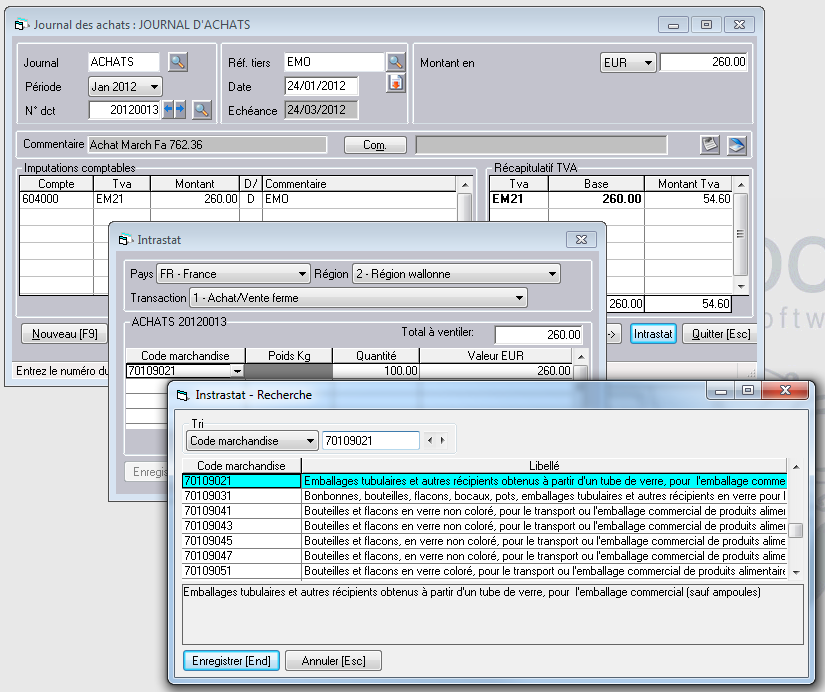This screenshot has width=825, height=692.
Task: Minimize the Journal des achats window
Action: pos(673,25)
